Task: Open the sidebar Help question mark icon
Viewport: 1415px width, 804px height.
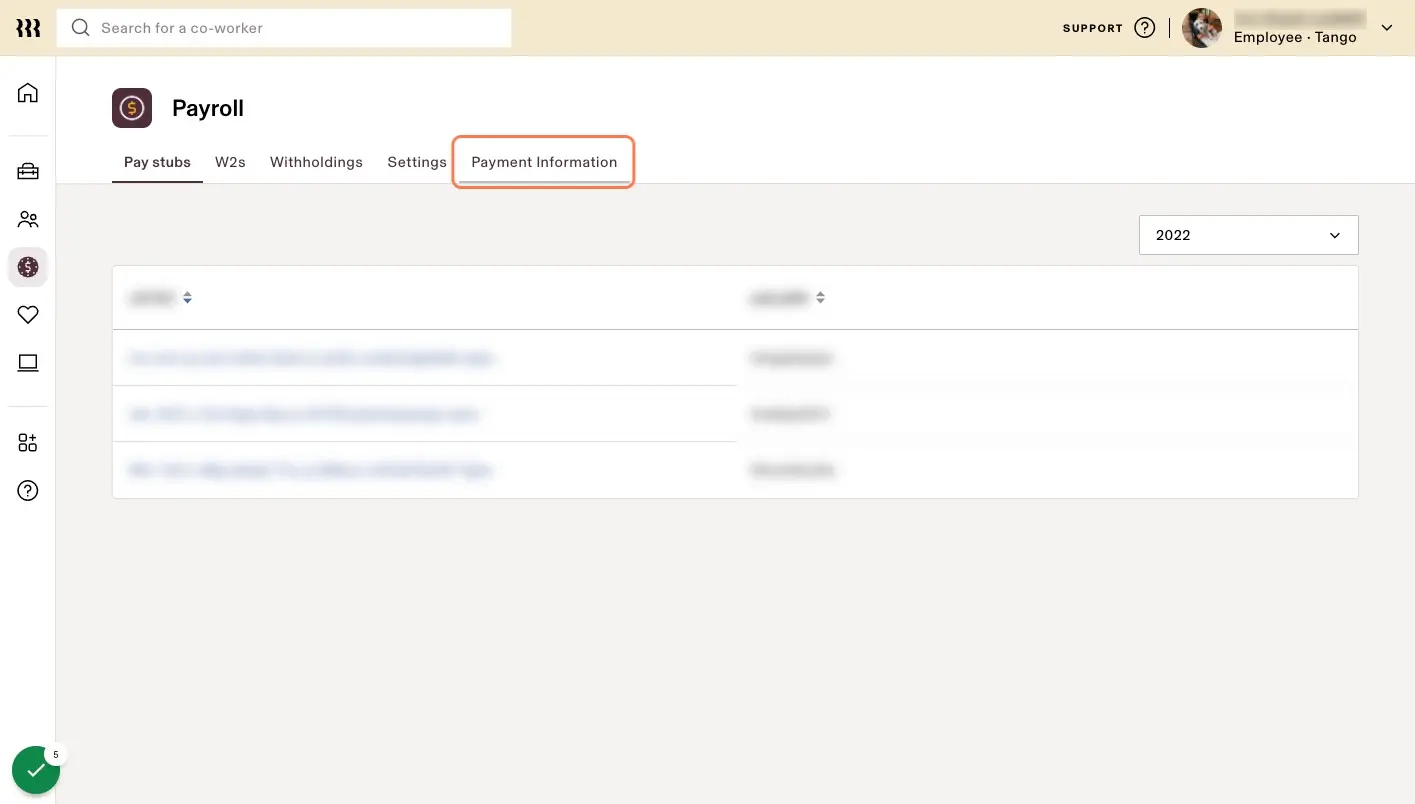Action: pos(28,491)
